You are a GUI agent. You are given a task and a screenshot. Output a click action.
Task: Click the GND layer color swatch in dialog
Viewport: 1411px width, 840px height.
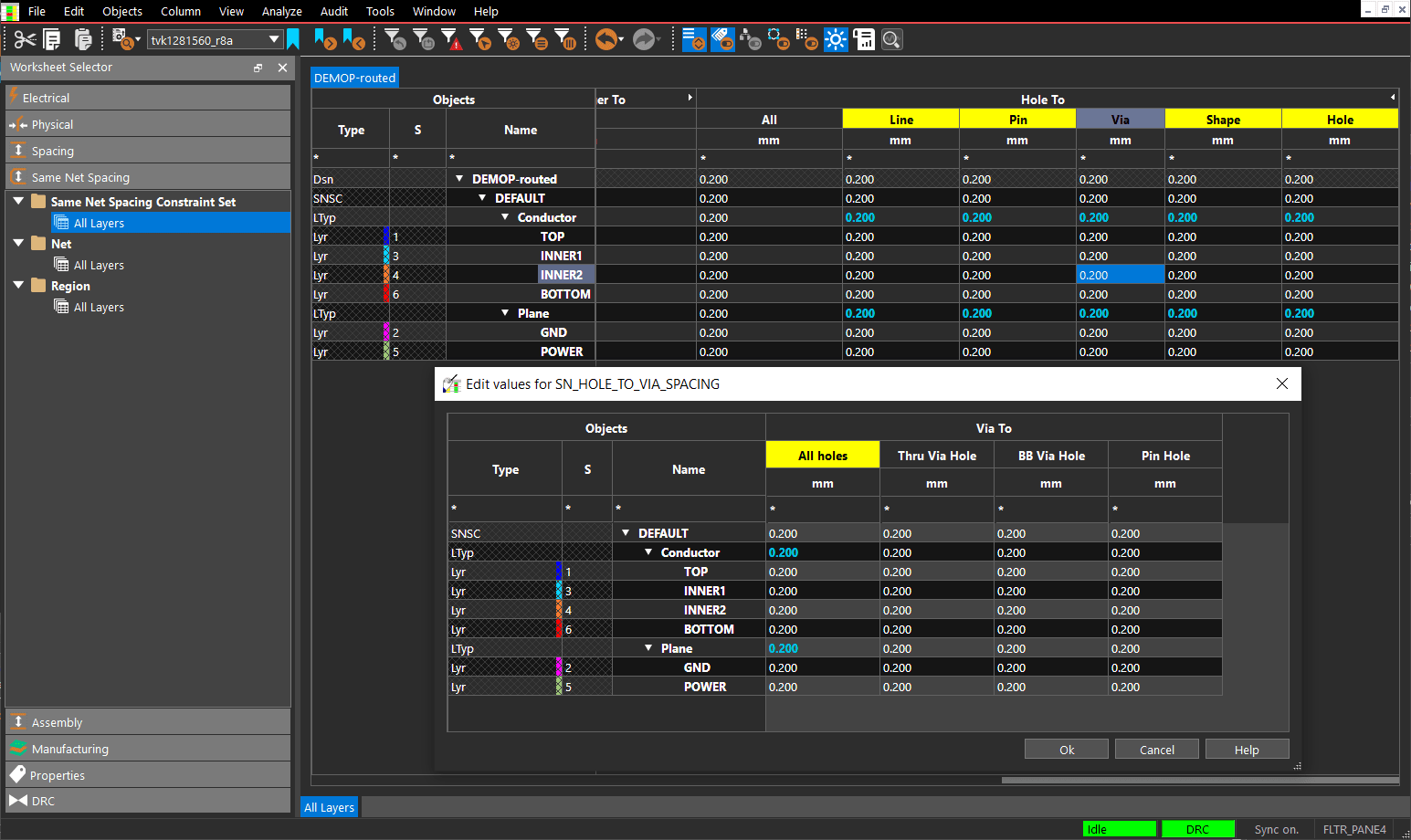[560, 667]
